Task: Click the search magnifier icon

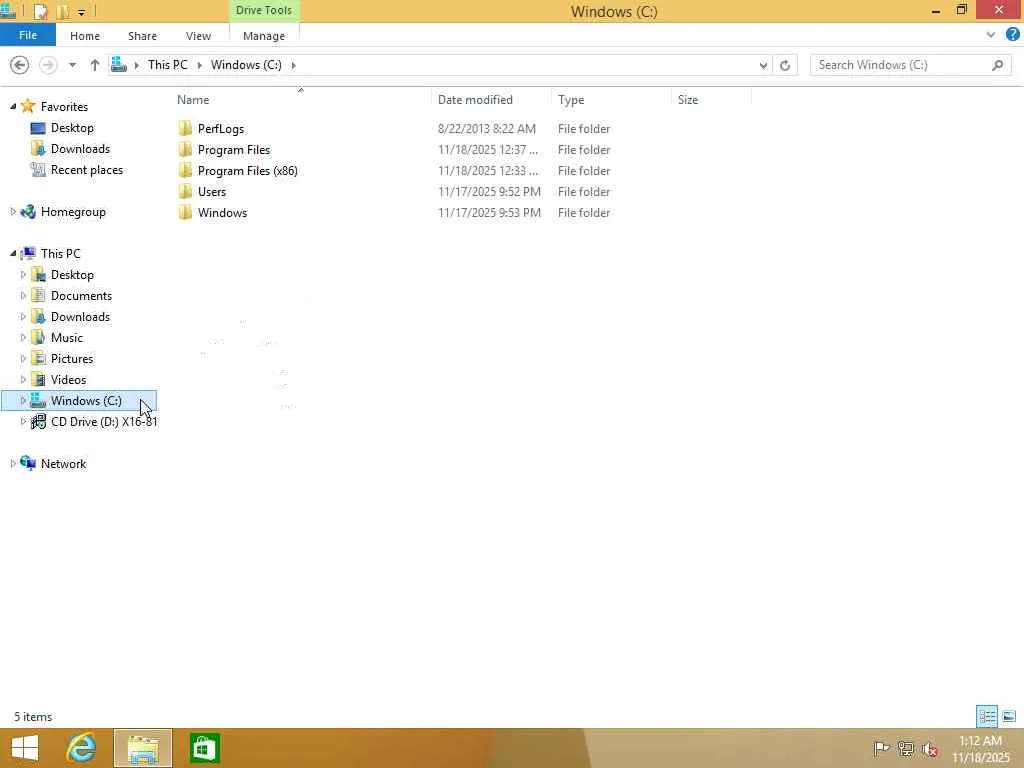Action: click(x=997, y=65)
